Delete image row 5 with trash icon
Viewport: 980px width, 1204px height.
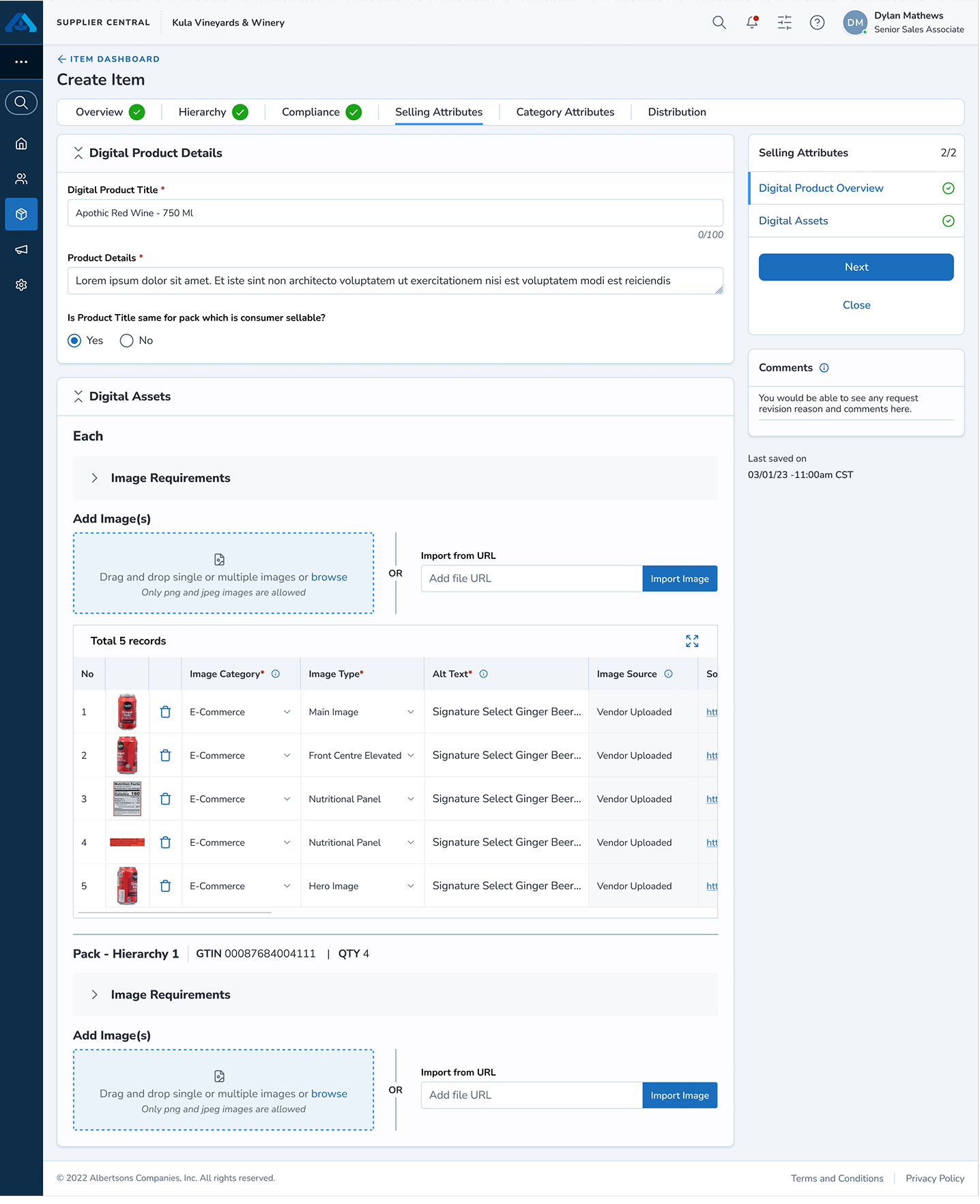[x=165, y=887]
